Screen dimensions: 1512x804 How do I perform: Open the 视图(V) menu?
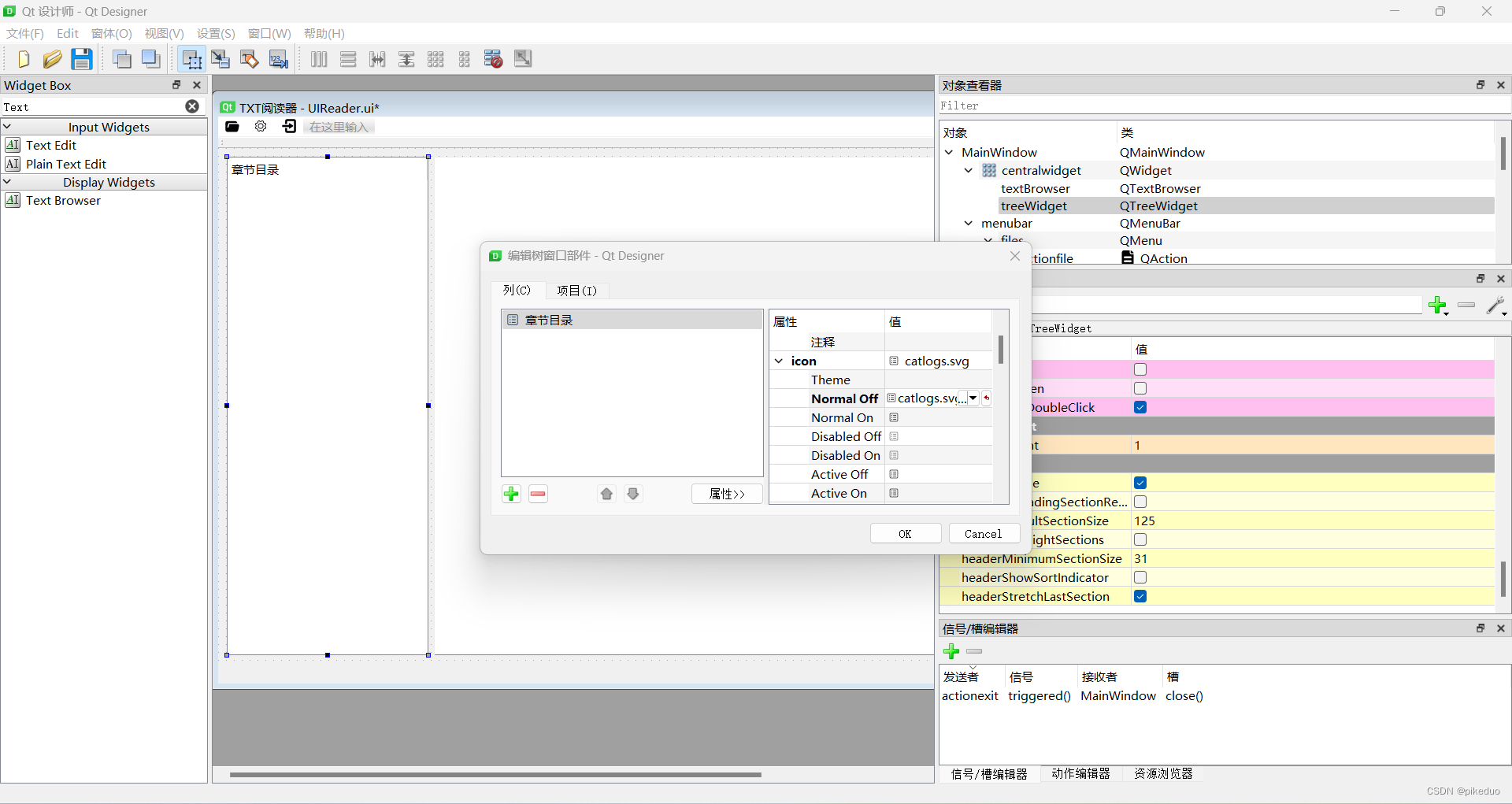tap(164, 33)
